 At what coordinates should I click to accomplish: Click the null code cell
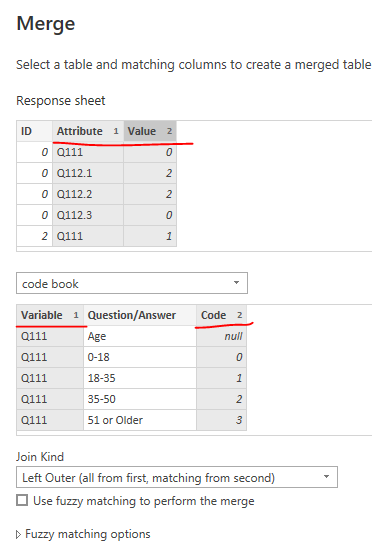click(222, 336)
